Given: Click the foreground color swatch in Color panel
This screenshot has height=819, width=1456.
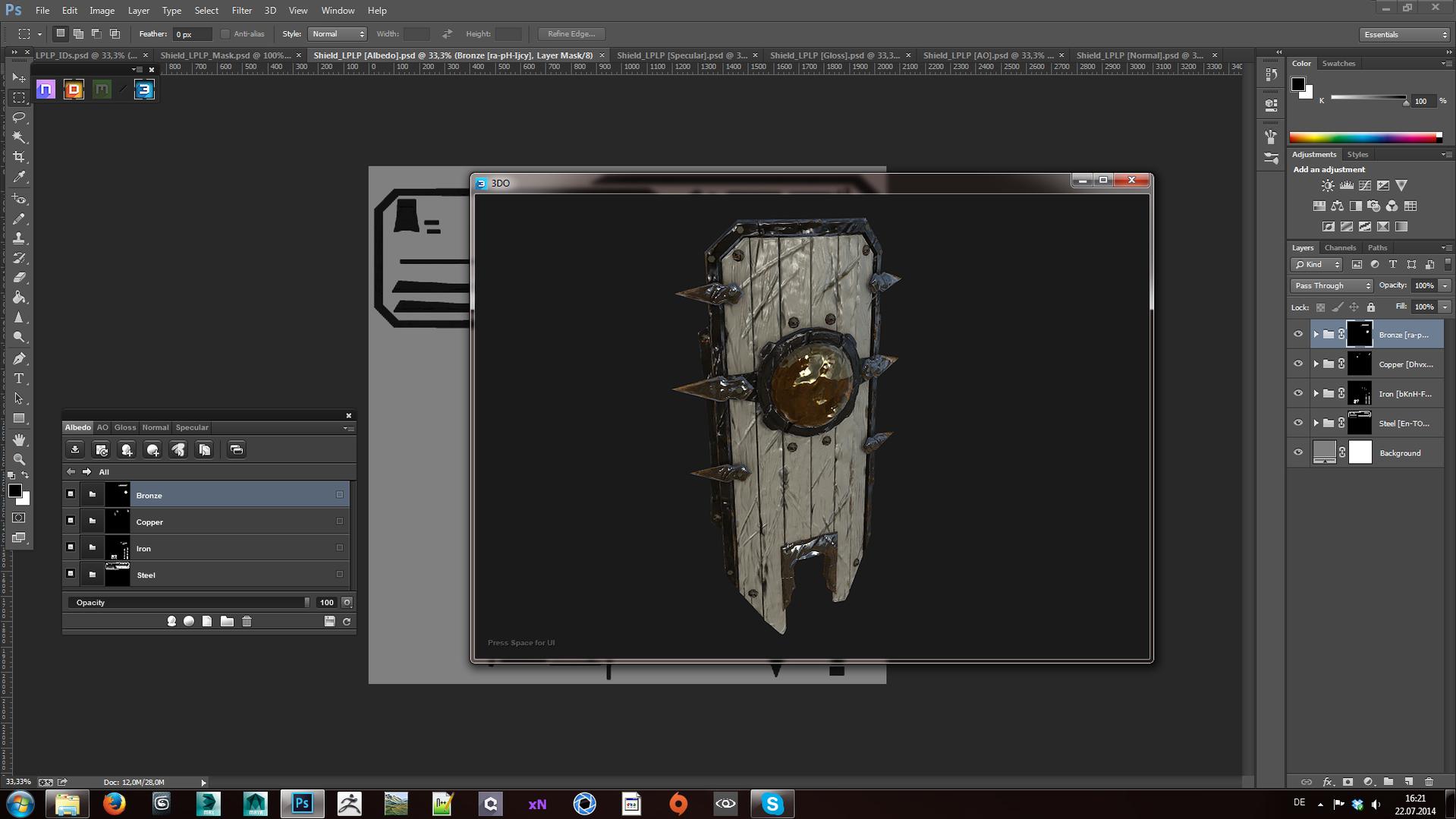Looking at the screenshot, I should click(x=1298, y=84).
